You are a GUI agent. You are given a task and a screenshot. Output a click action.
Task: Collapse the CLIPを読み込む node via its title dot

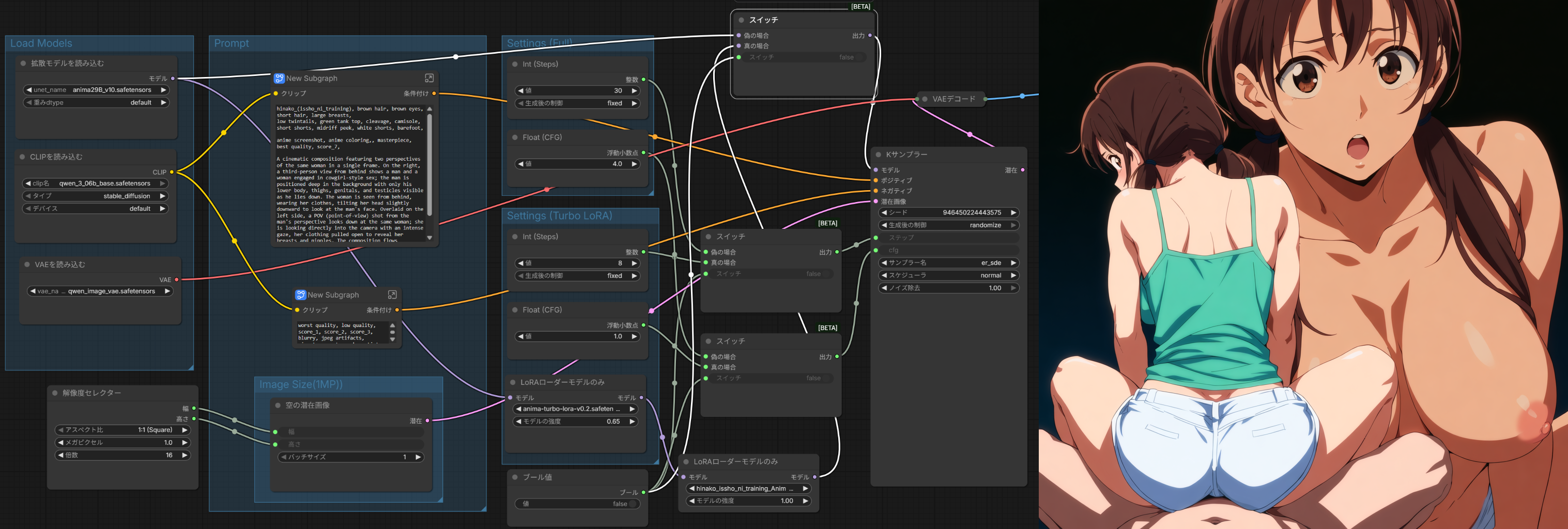(x=22, y=157)
